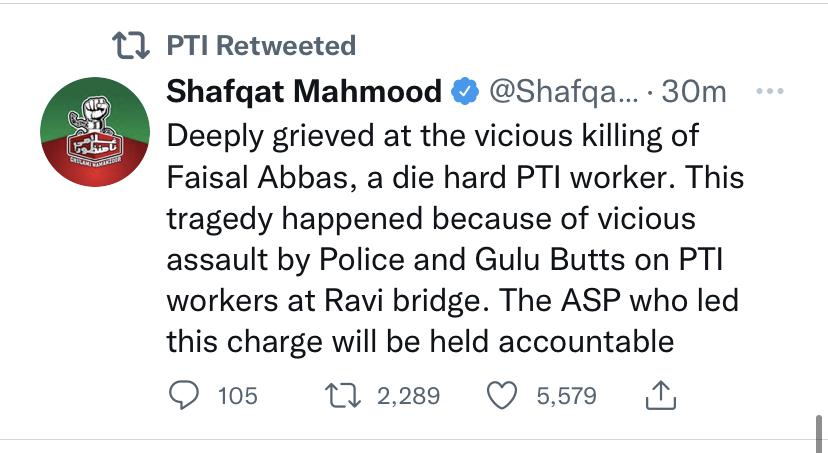This screenshot has width=828, height=453.
Task: Click the scrollbar thumb at right edge
Action: [x=819, y=434]
